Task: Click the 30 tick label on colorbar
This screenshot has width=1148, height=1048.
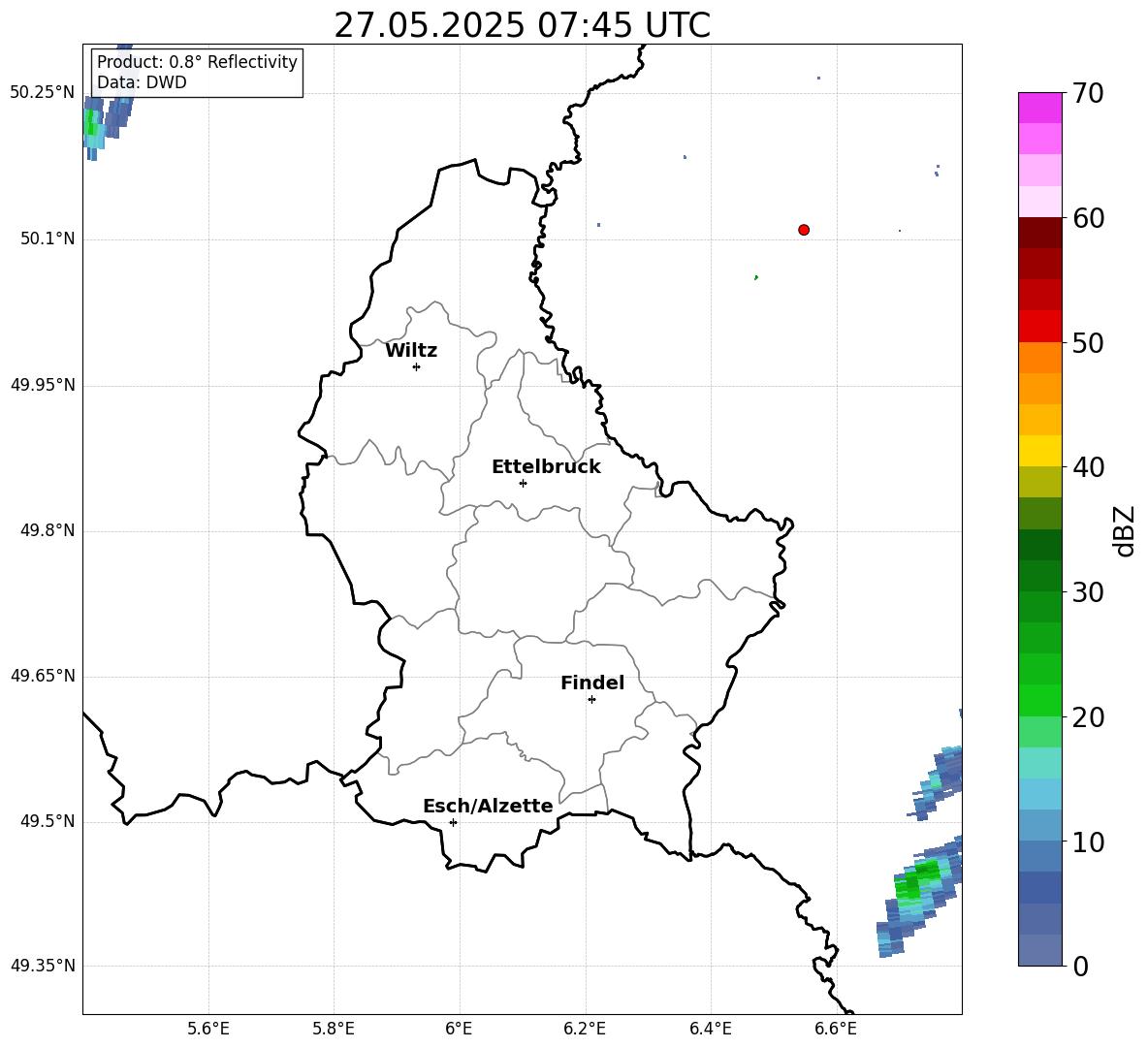Action: [x=1088, y=592]
